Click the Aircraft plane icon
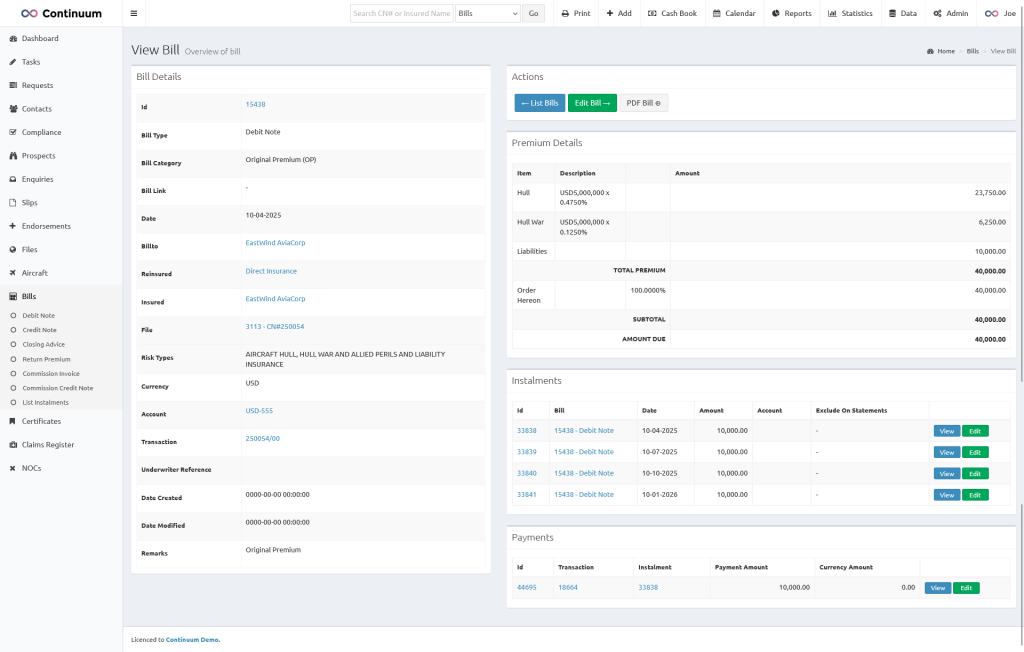 pyautogui.click(x=12, y=273)
